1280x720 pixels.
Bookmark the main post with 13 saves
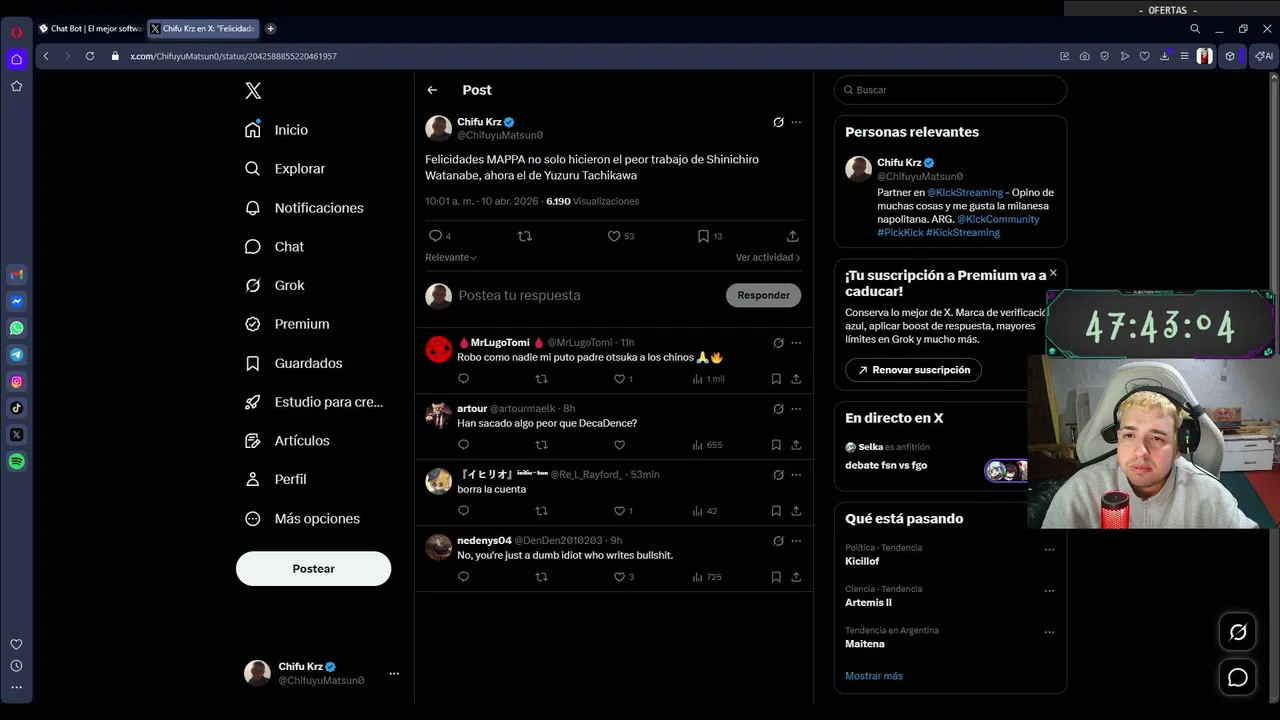[x=703, y=236]
